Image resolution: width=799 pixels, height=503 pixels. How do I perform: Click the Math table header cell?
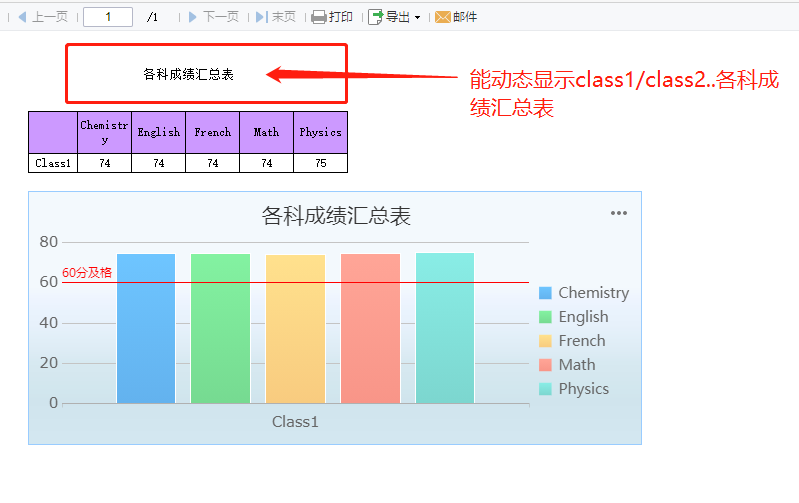[267, 133]
